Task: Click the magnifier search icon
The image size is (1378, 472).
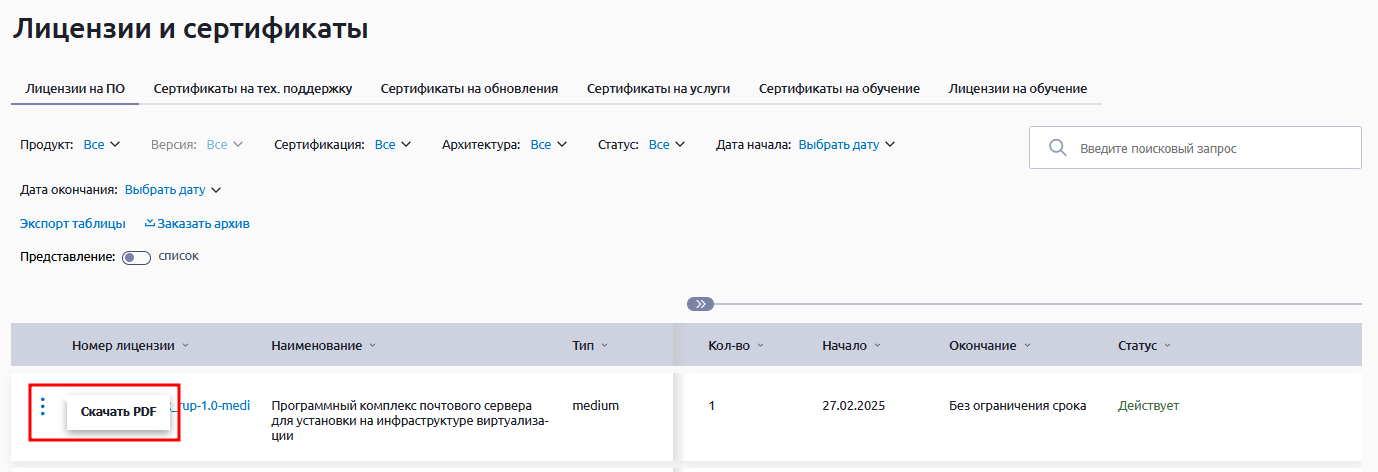Action: point(1057,148)
